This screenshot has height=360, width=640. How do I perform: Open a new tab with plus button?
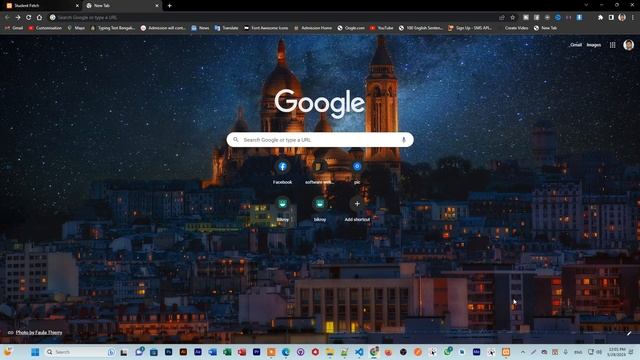[x=169, y=6]
